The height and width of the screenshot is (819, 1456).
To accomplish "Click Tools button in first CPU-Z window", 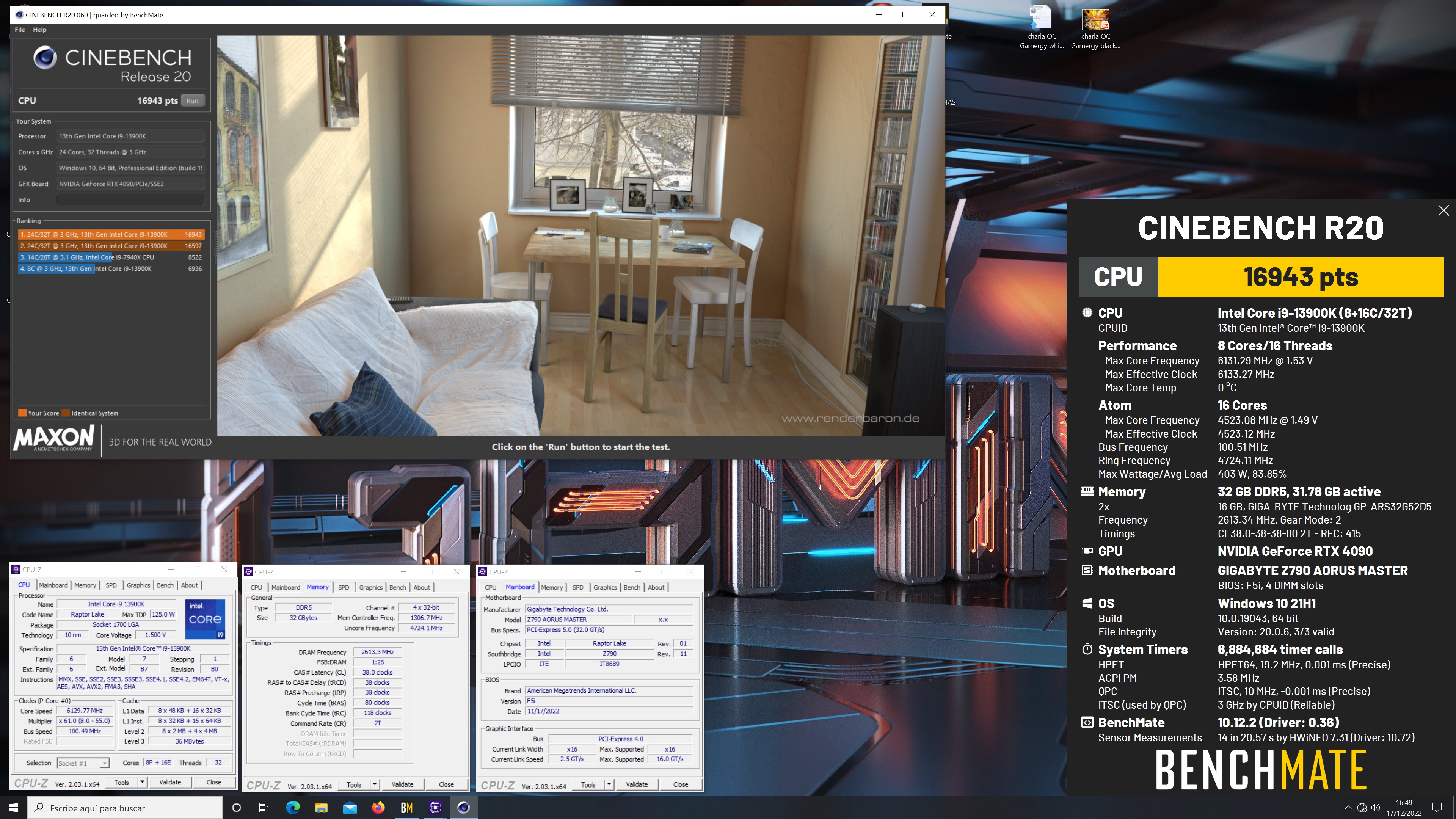I will tap(121, 782).
